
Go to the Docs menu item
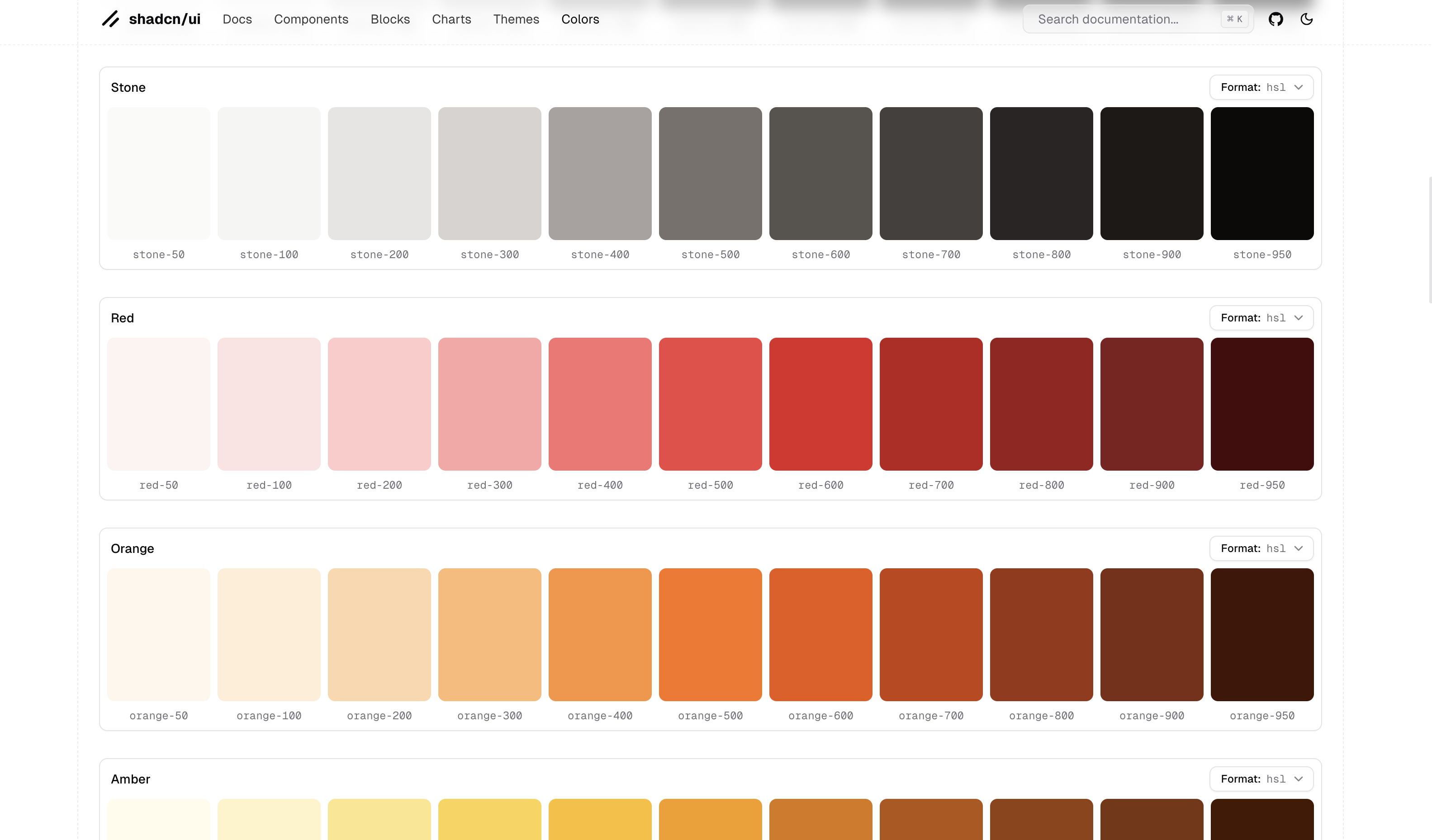[x=237, y=19]
